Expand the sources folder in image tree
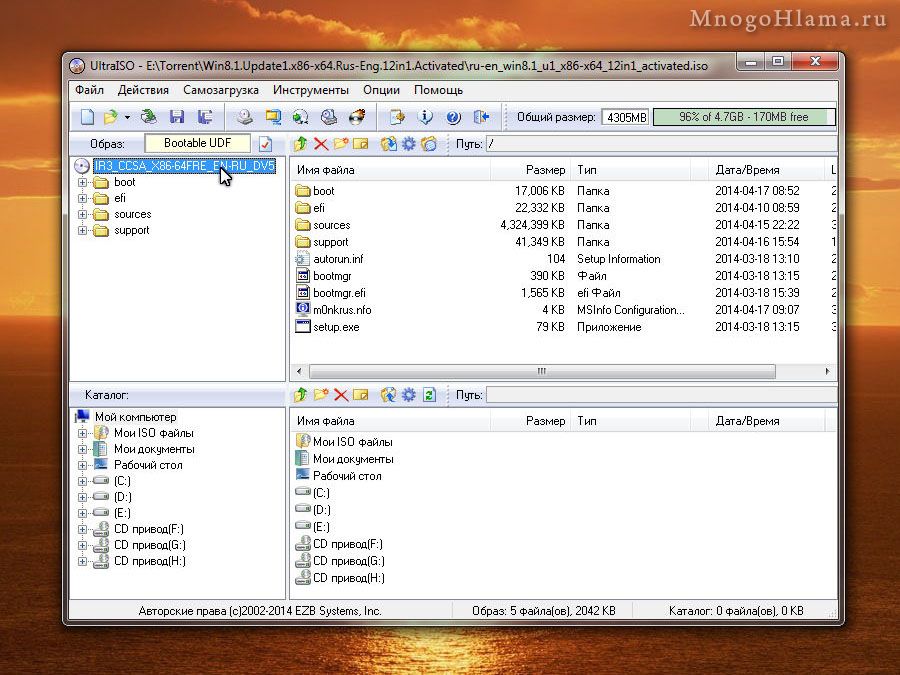This screenshot has height=675, width=900. click(83, 214)
